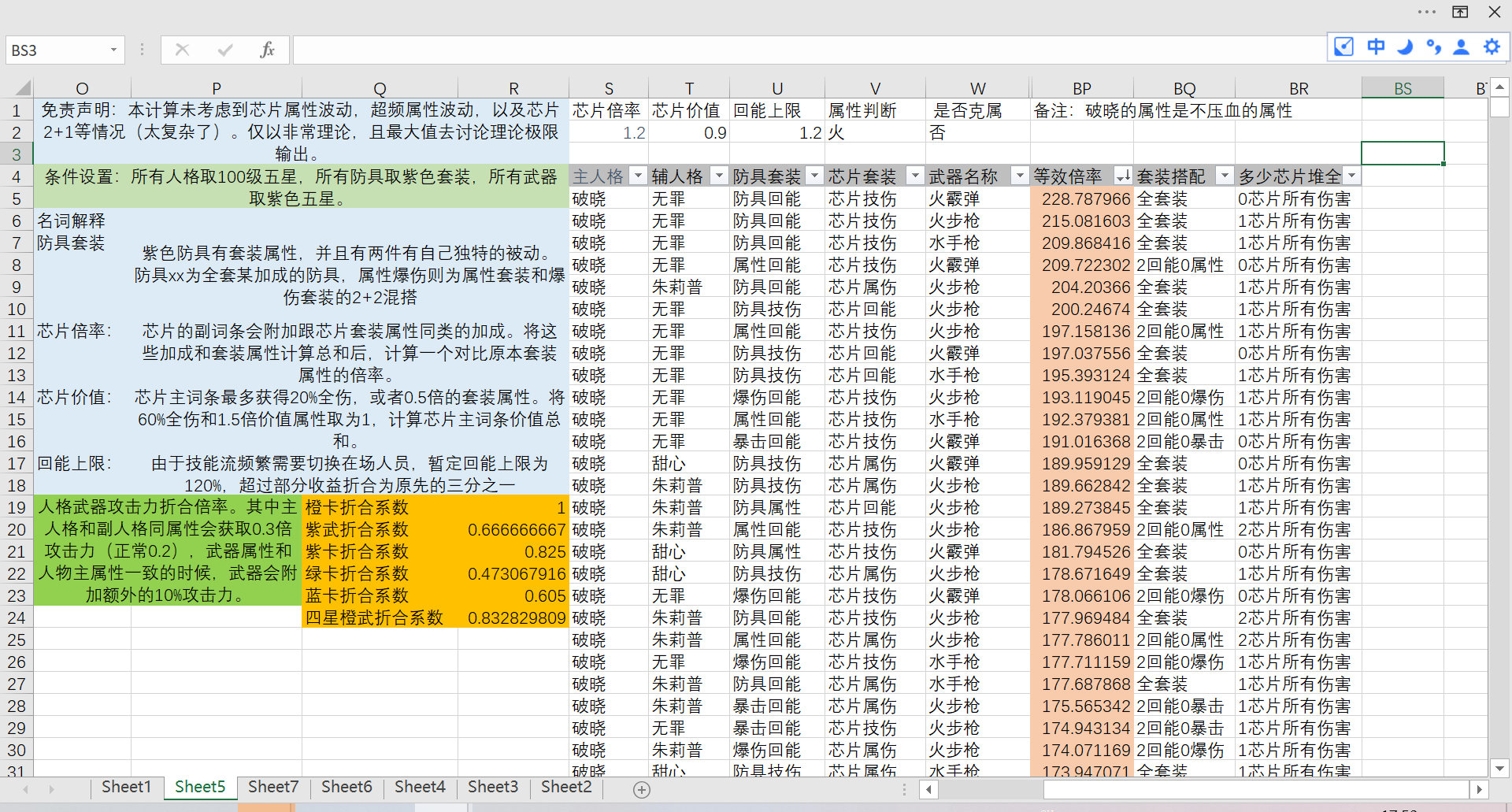Select column header BP

pos(1082,88)
